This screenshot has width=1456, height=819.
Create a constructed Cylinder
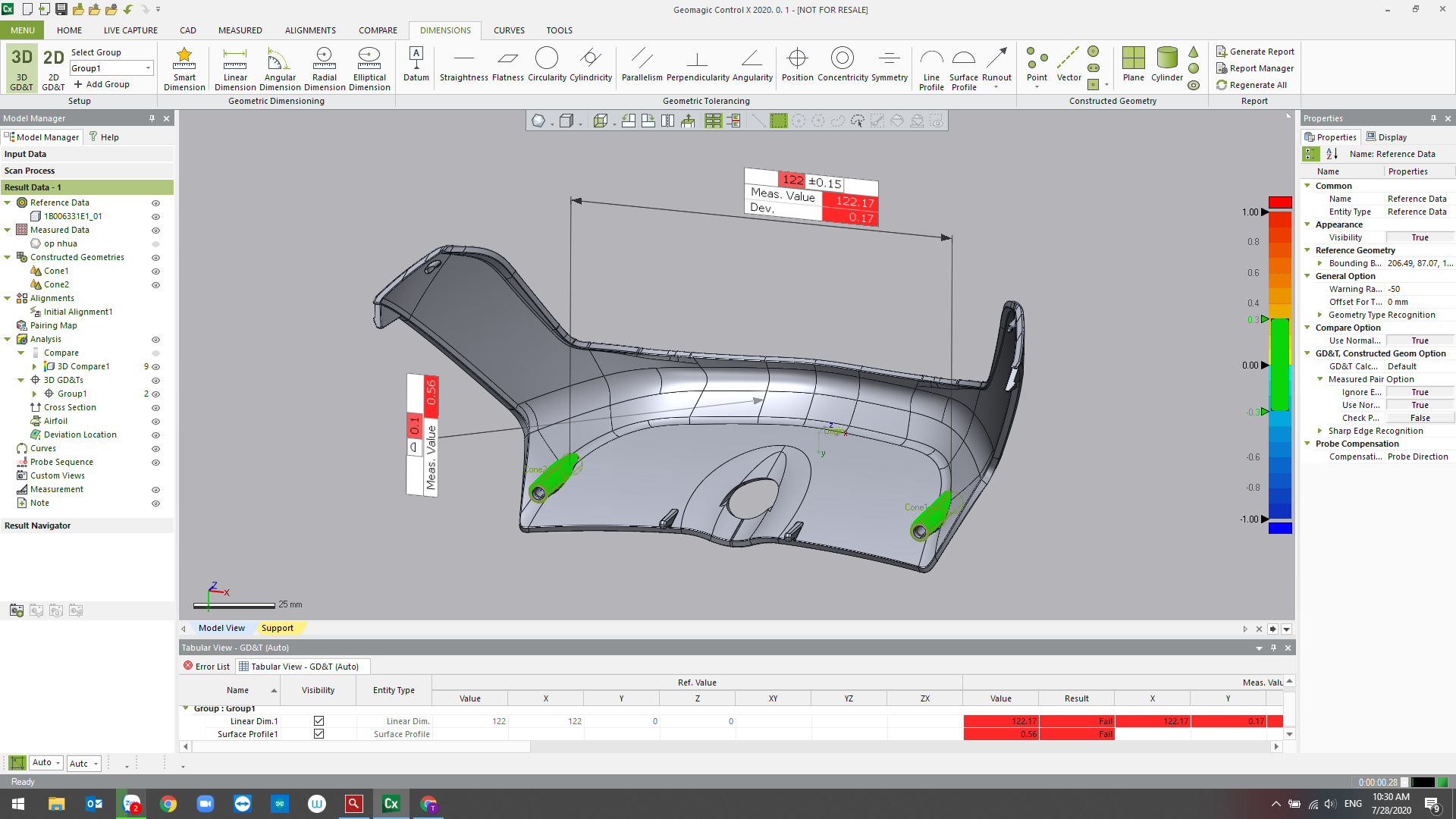[1167, 64]
